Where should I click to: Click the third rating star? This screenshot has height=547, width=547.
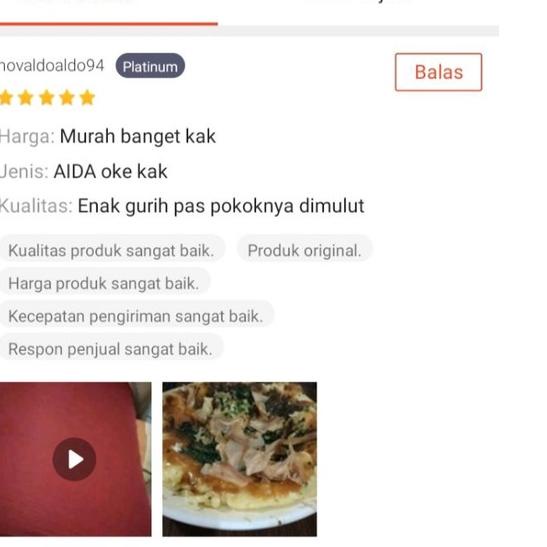tap(47, 98)
